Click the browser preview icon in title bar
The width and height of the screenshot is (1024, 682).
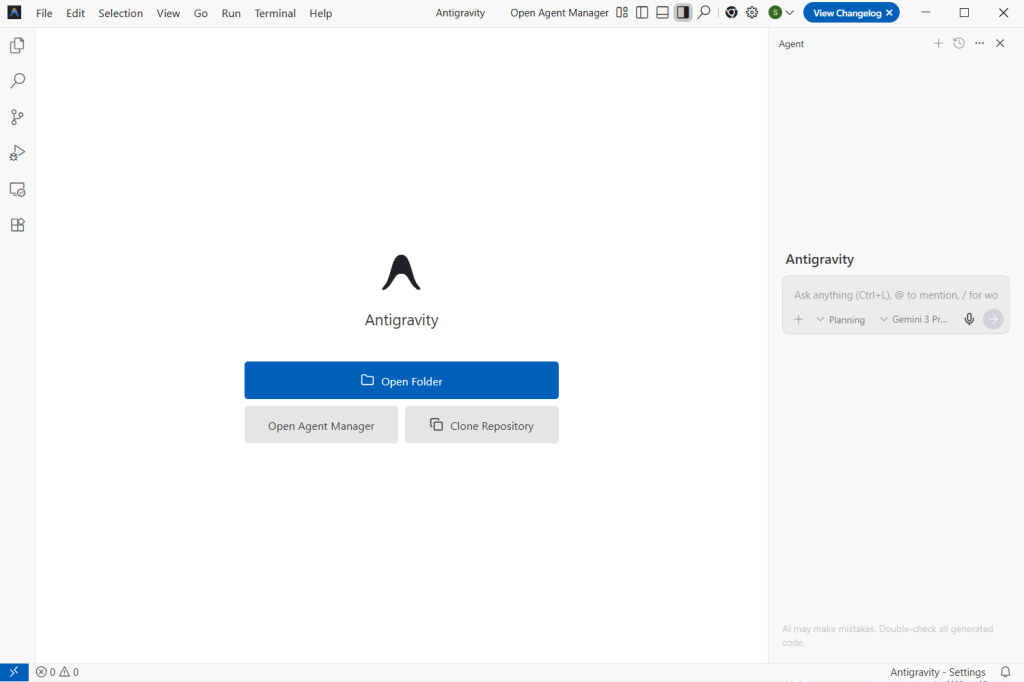729,12
